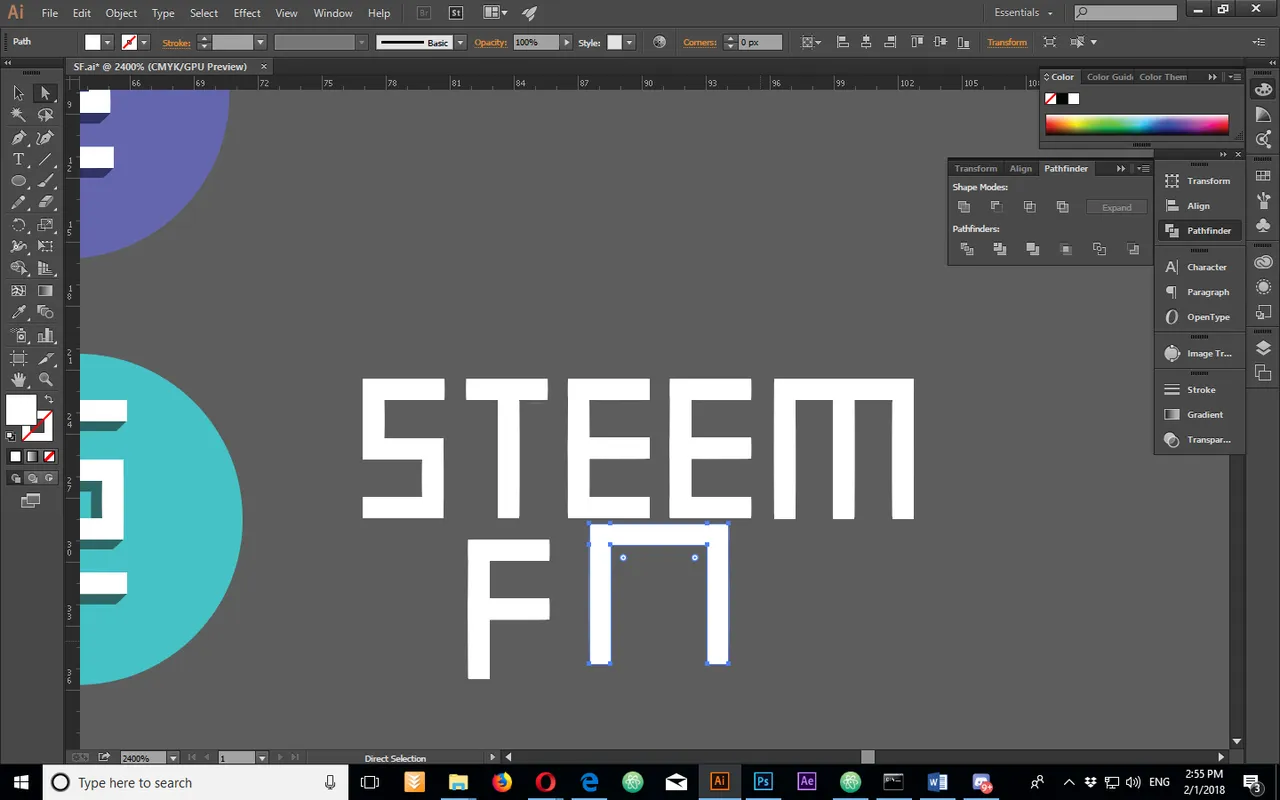The height and width of the screenshot is (800, 1280).
Task: Open the stroke weight dropdown
Action: pyautogui.click(x=260, y=43)
